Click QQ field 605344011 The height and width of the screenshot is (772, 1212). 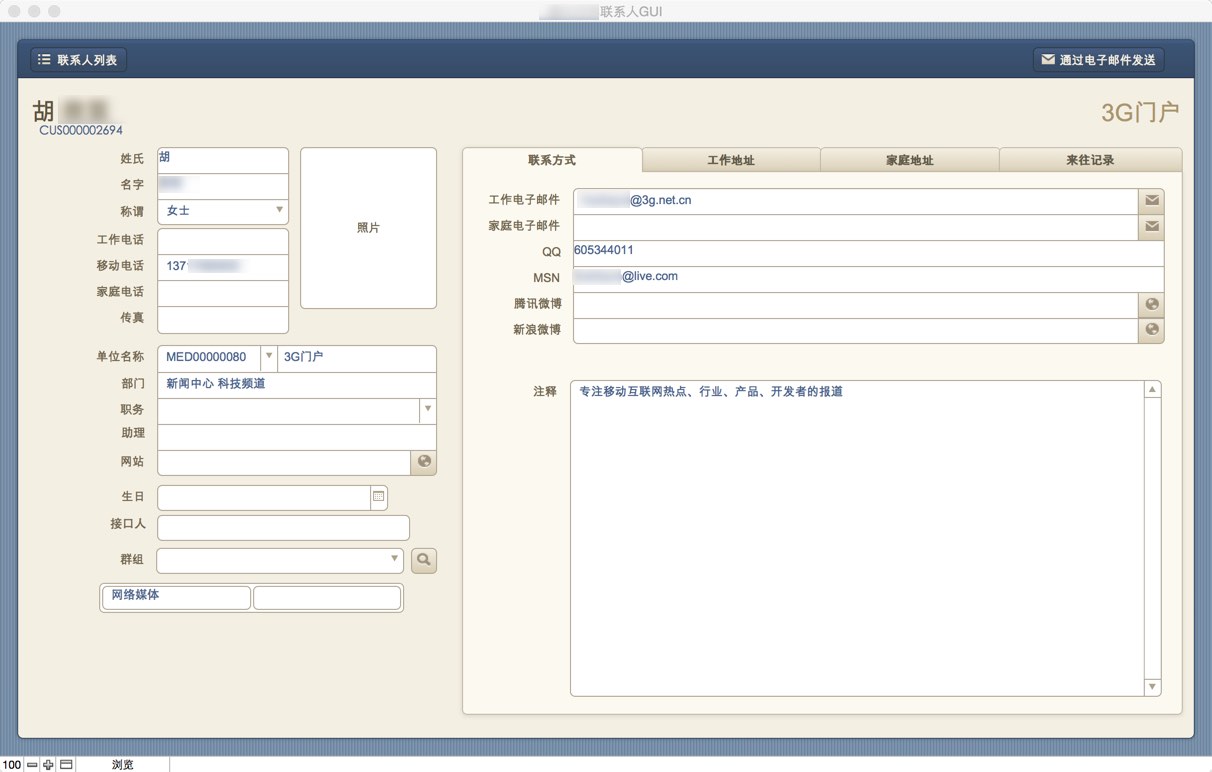coord(869,253)
